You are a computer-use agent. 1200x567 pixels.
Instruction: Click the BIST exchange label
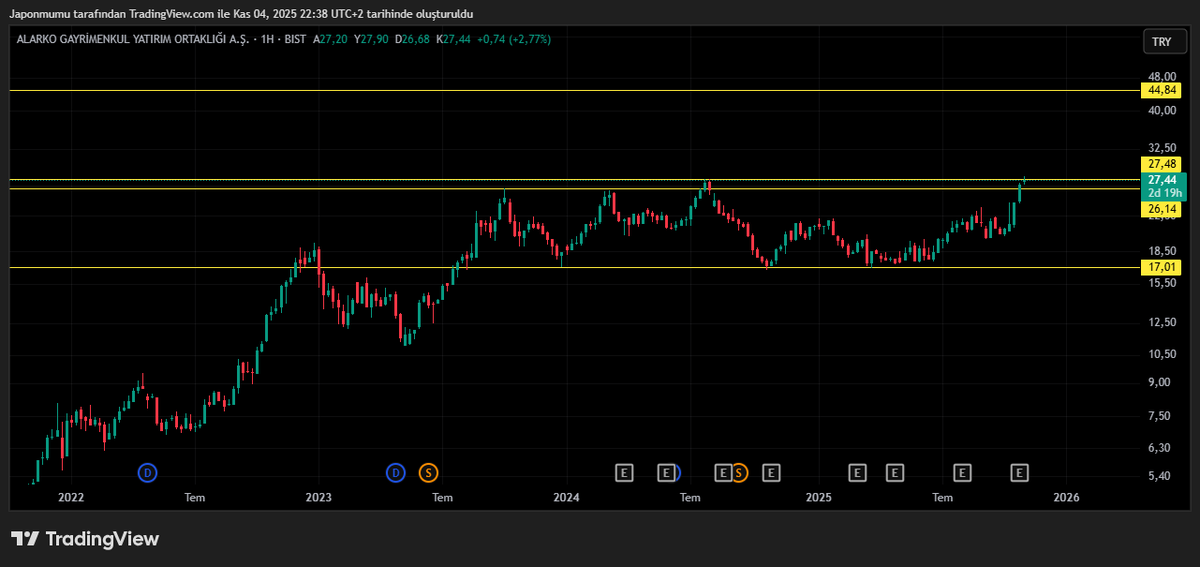[x=296, y=39]
